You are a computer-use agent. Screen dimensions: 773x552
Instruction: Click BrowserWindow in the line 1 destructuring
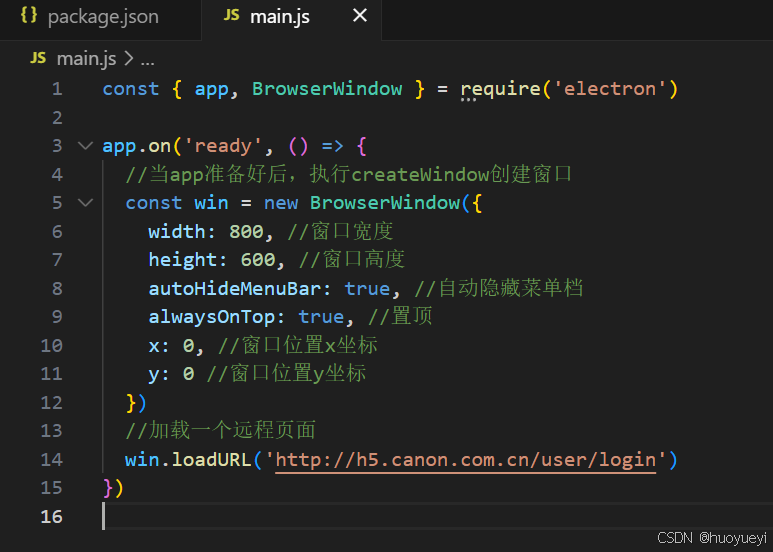coord(327,89)
